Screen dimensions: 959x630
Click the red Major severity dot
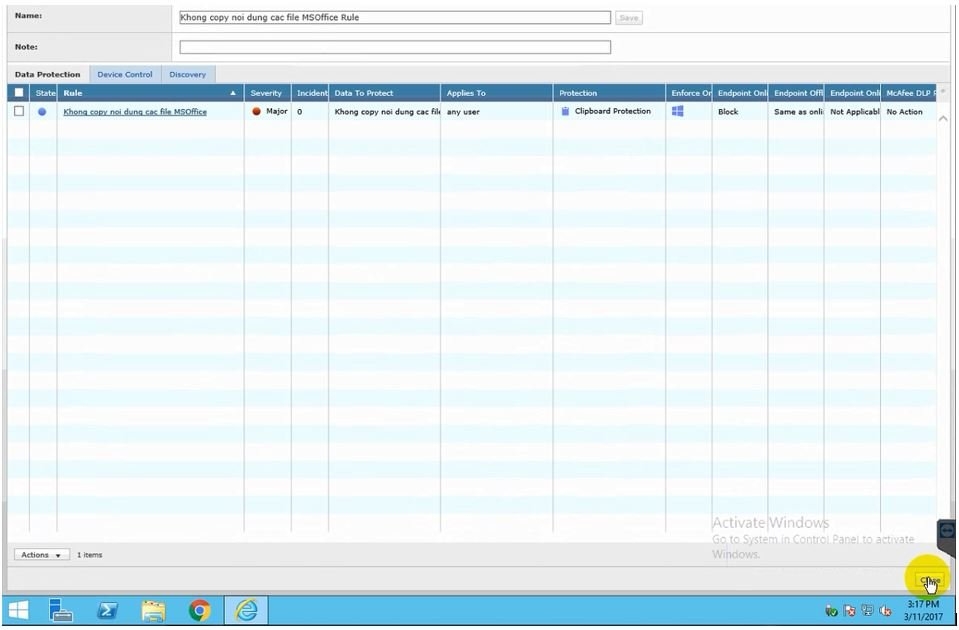pyautogui.click(x=256, y=112)
